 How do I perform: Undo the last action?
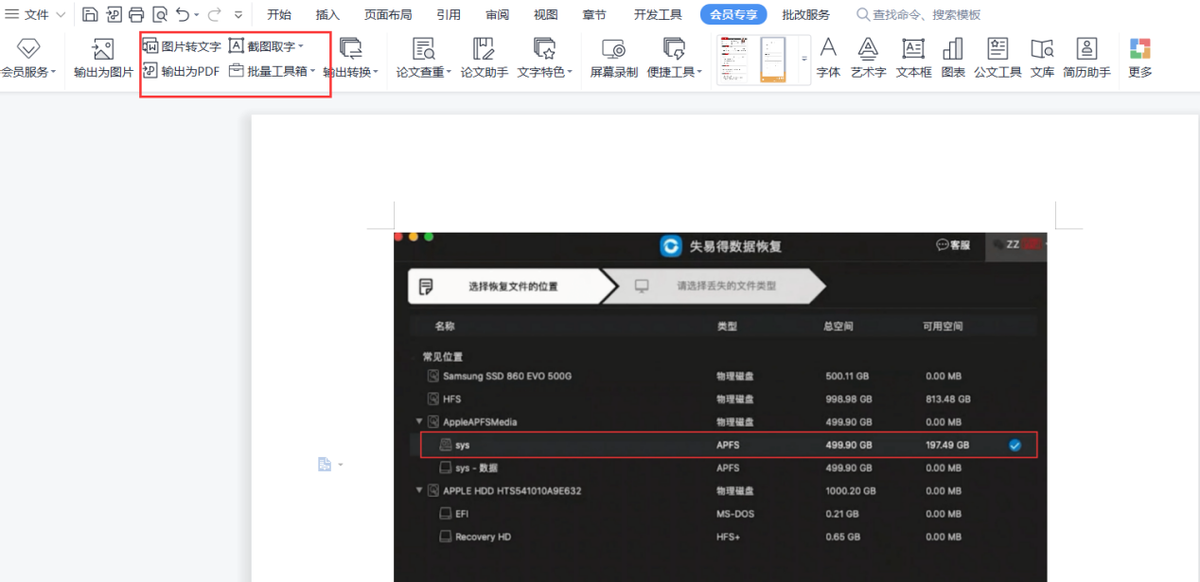tap(182, 14)
